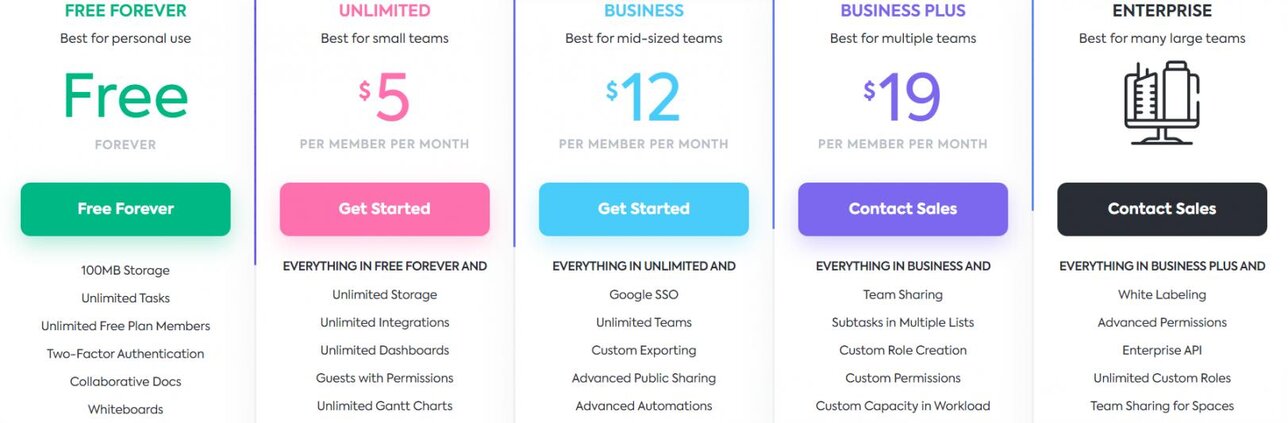Image resolution: width=1288 pixels, height=423 pixels.
Task: Click the Unlimited Gantt Charts feature
Action: [384, 406]
